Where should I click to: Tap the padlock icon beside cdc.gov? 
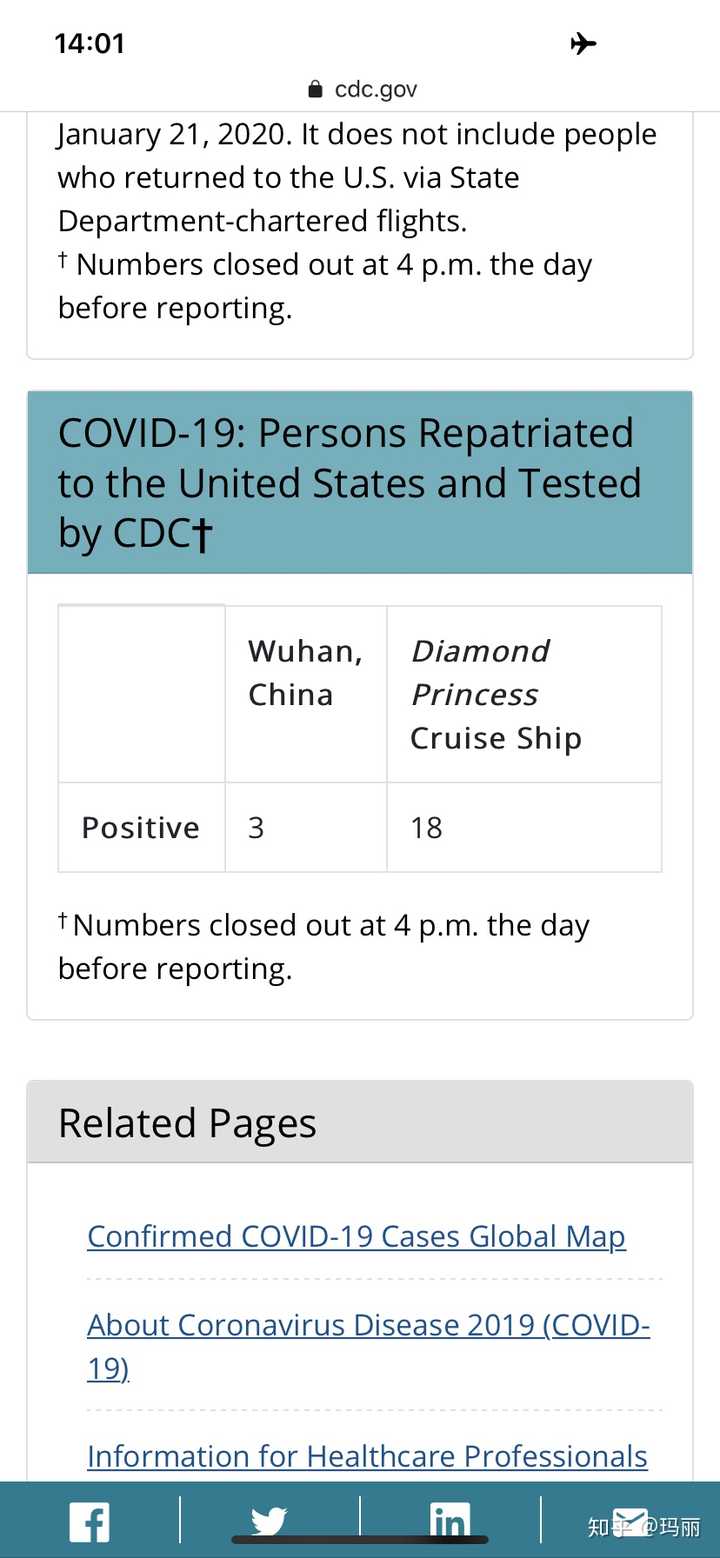coord(315,90)
